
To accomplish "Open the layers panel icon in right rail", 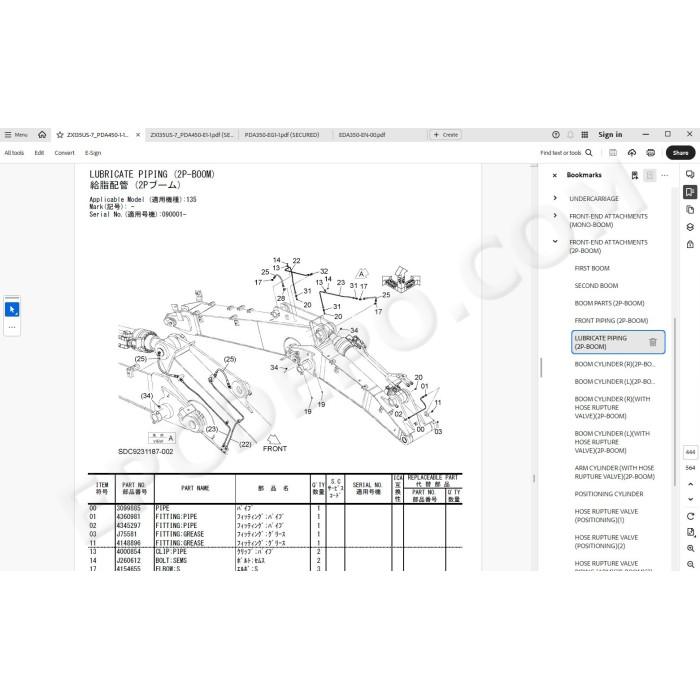I will click(690, 227).
